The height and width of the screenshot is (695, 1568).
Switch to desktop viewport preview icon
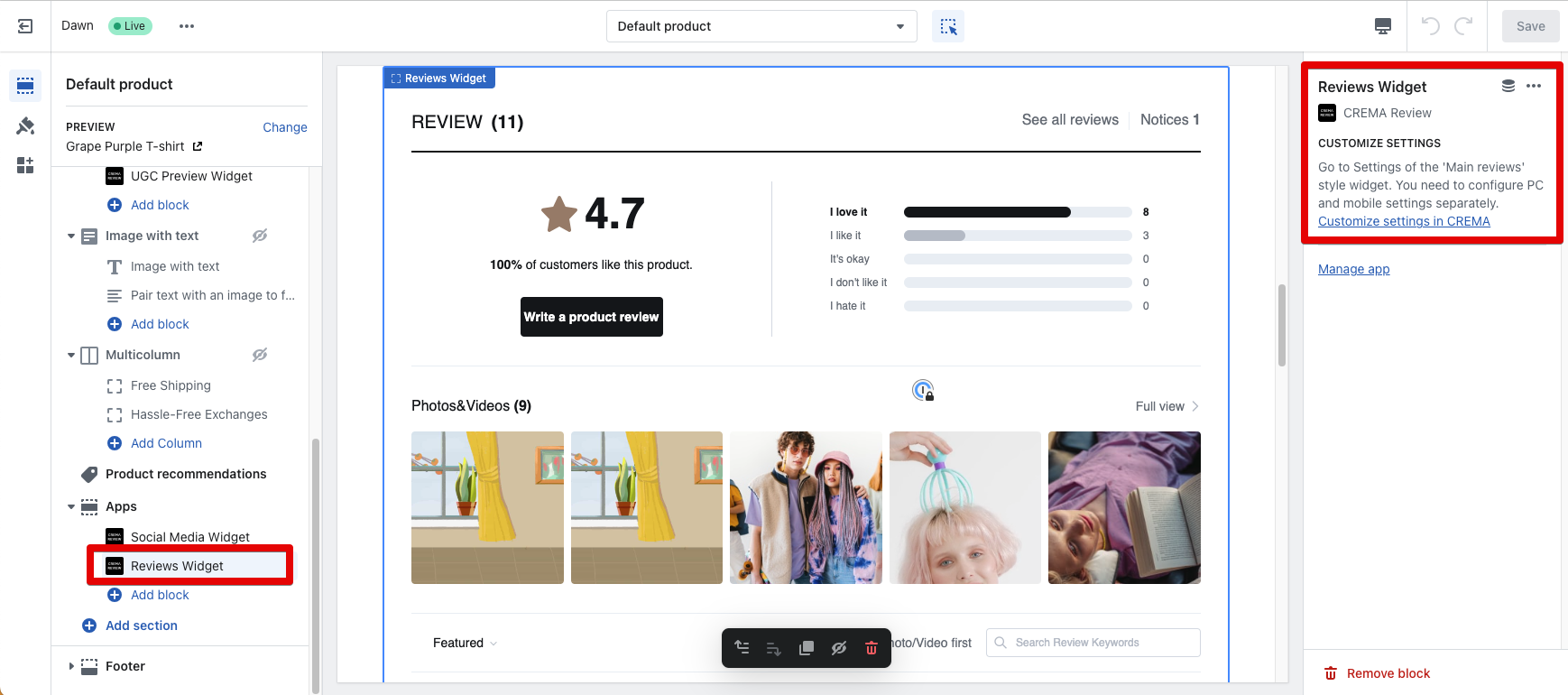tap(1382, 26)
